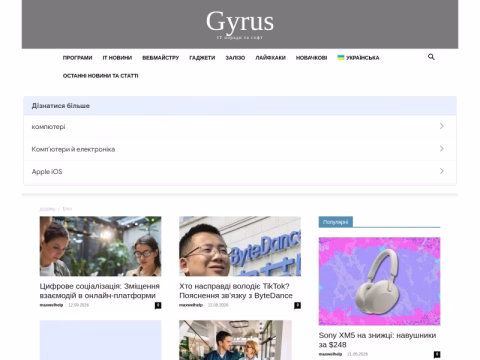Open comments badge on digital socialization article
This screenshot has height=360, width=480.
(x=158, y=305)
